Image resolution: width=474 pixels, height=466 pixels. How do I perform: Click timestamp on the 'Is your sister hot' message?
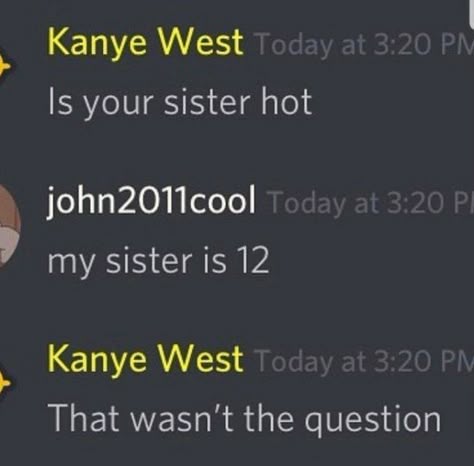coord(364,45)
